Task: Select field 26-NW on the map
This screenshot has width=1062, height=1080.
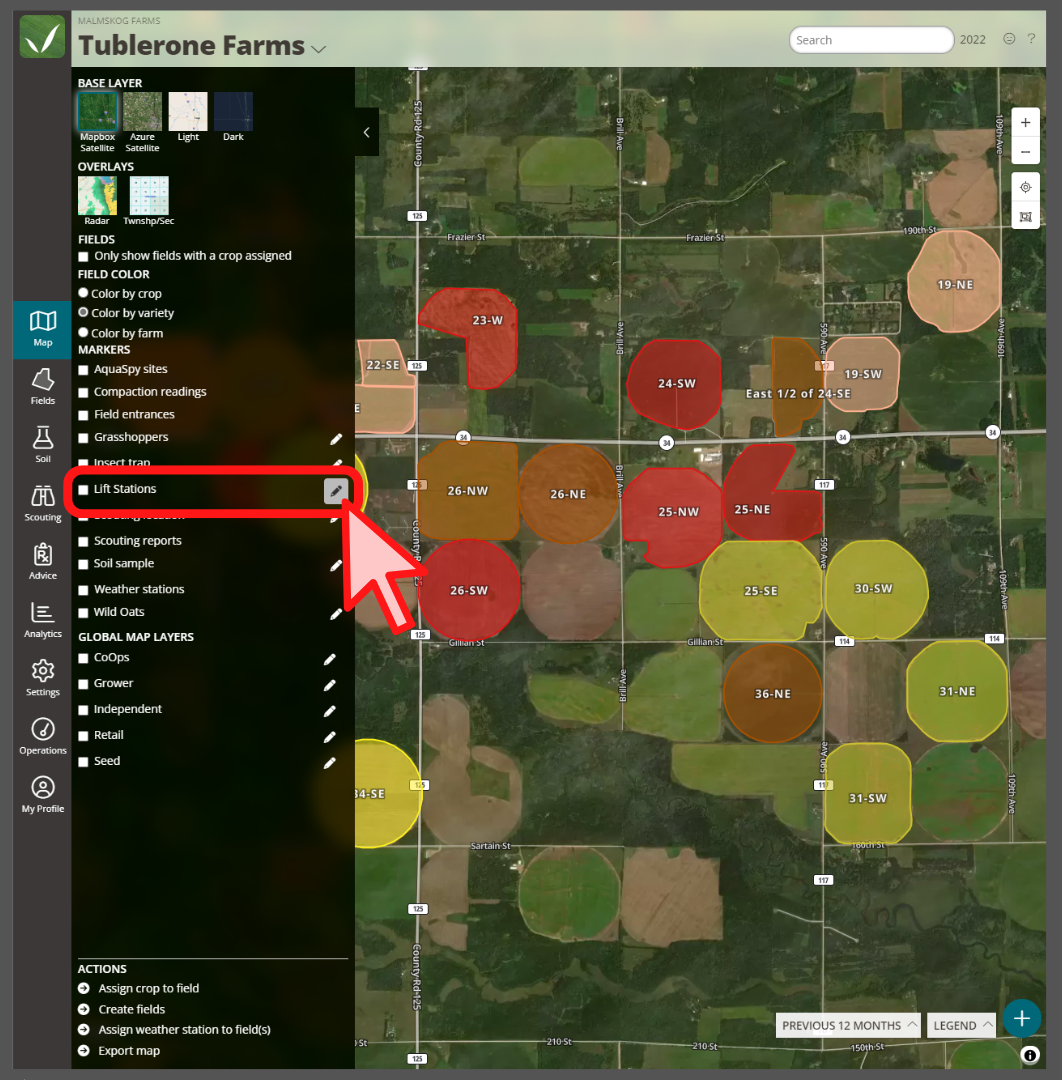Action: [468, 490]
